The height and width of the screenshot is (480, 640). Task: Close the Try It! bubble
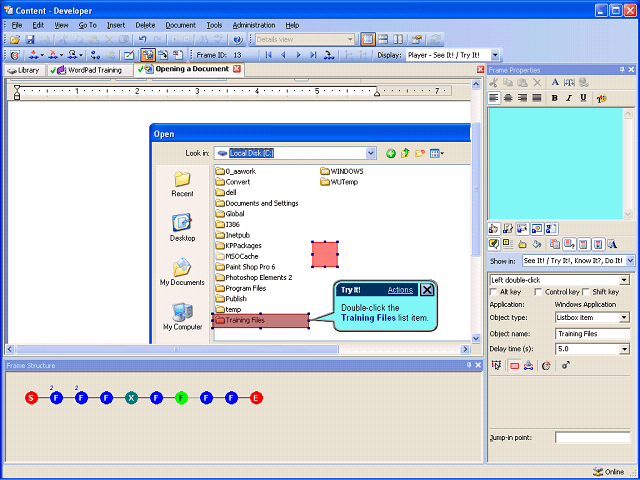tap(427, 290)
